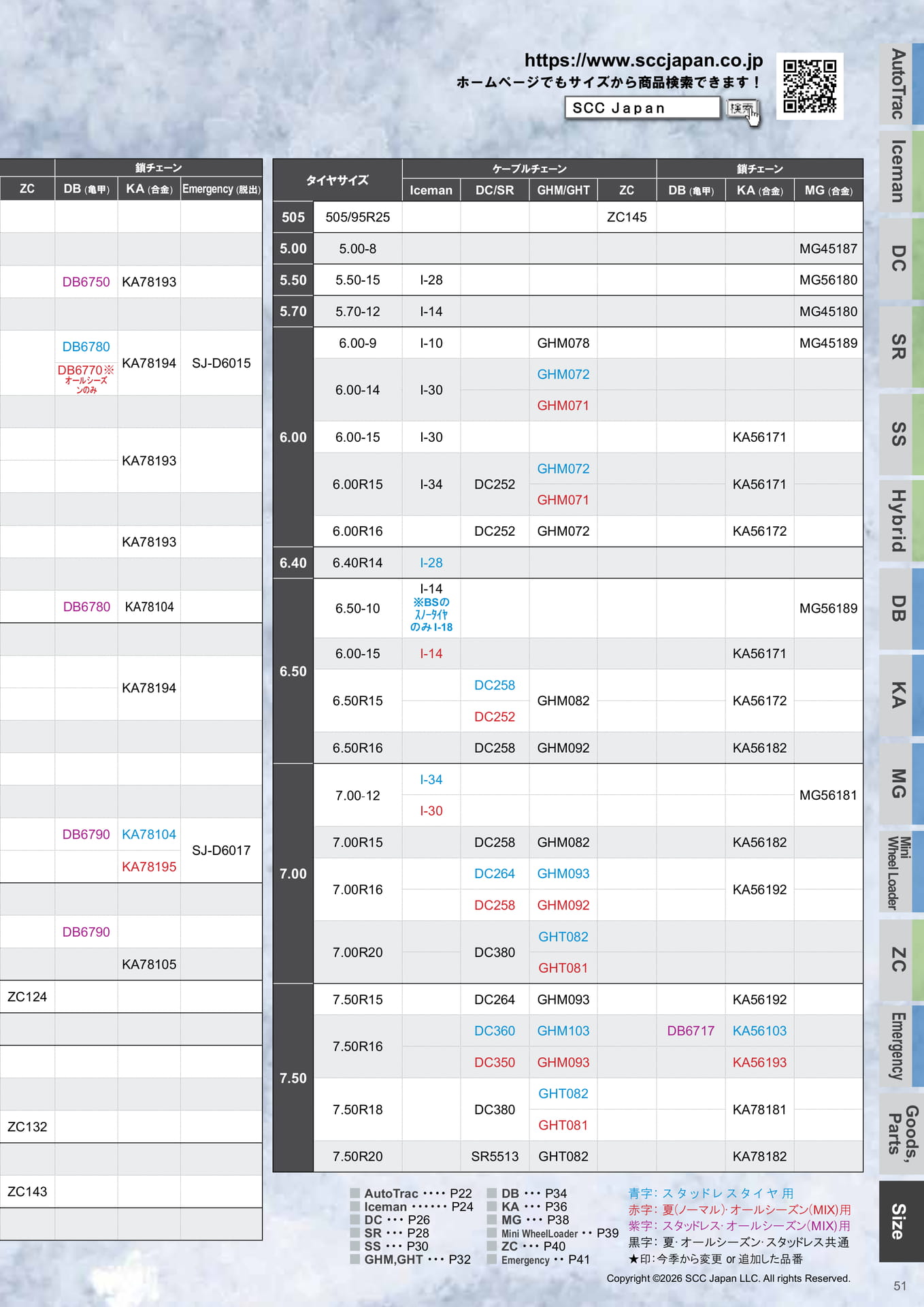The height and width of the screenshot is (1307, 924).
Task: Click the DB6717 code in 7.50R16 row
Action: [x=691, y=1031]
